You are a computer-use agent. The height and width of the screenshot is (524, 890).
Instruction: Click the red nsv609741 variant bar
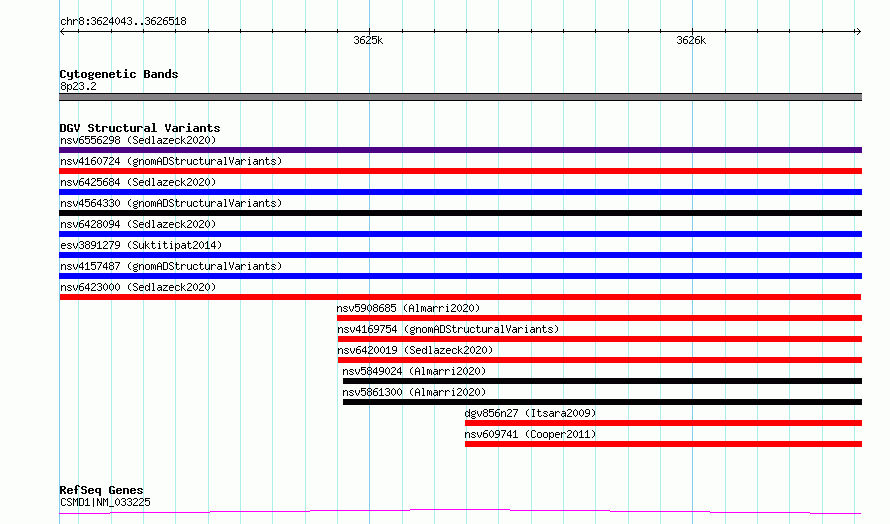[x=663, y=444]
